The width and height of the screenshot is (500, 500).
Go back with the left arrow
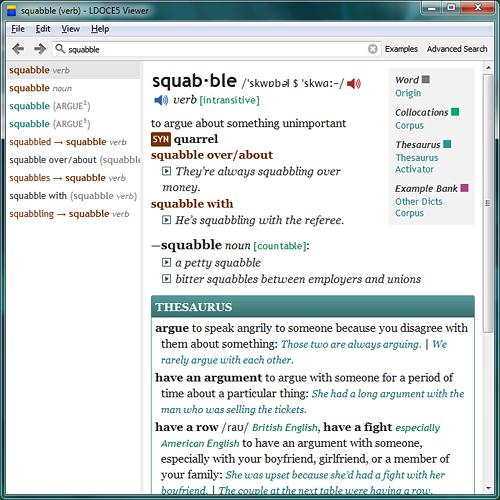coord(18,49)
